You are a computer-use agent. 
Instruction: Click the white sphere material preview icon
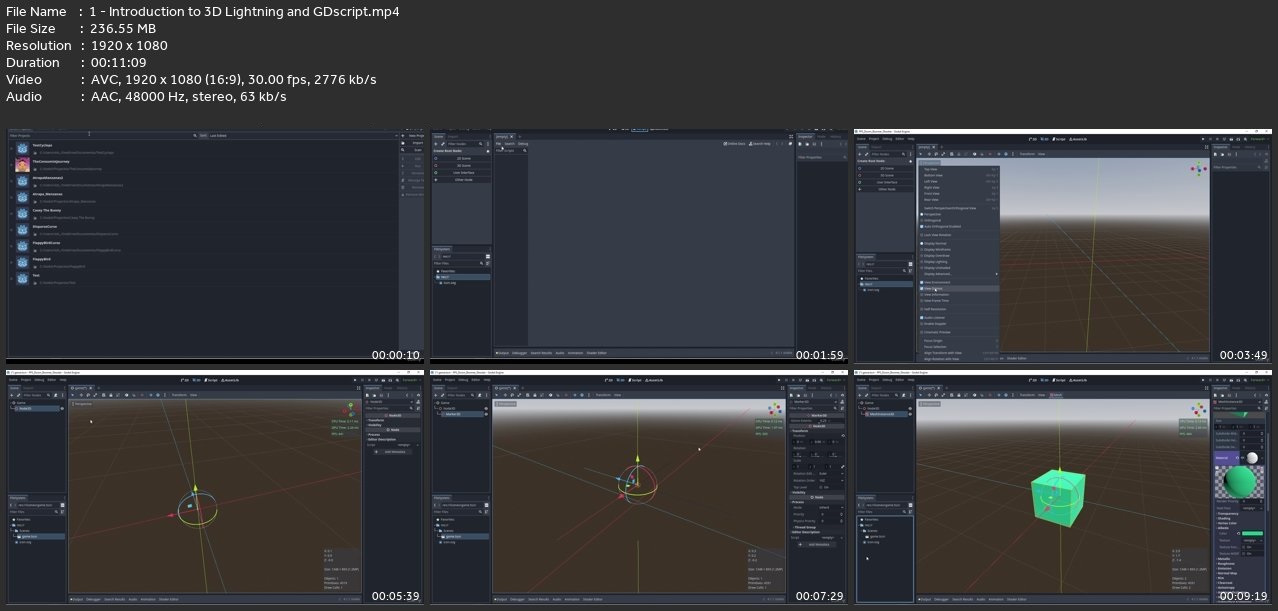tap(1251, 458)
